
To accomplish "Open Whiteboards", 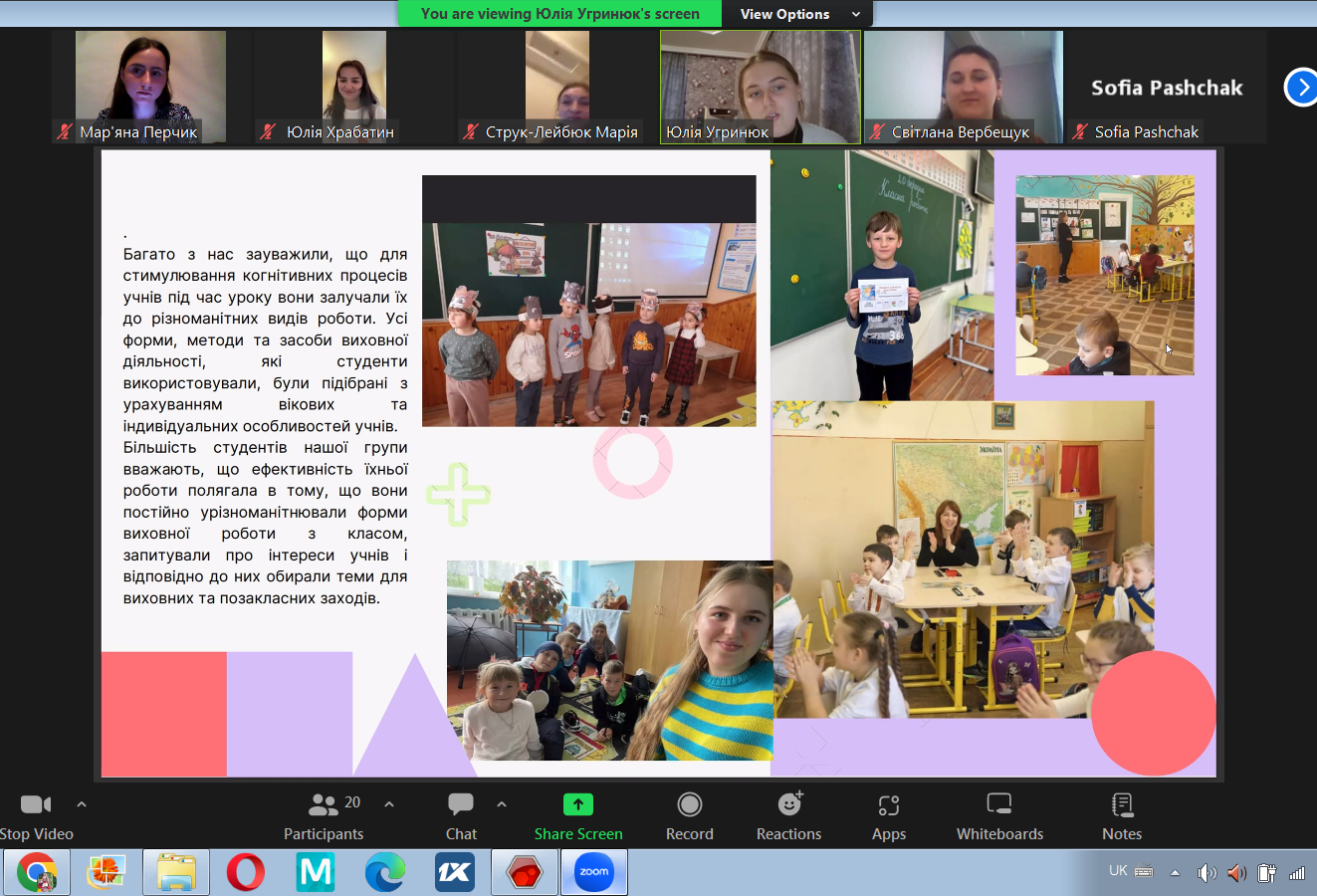I will point(999,815).
